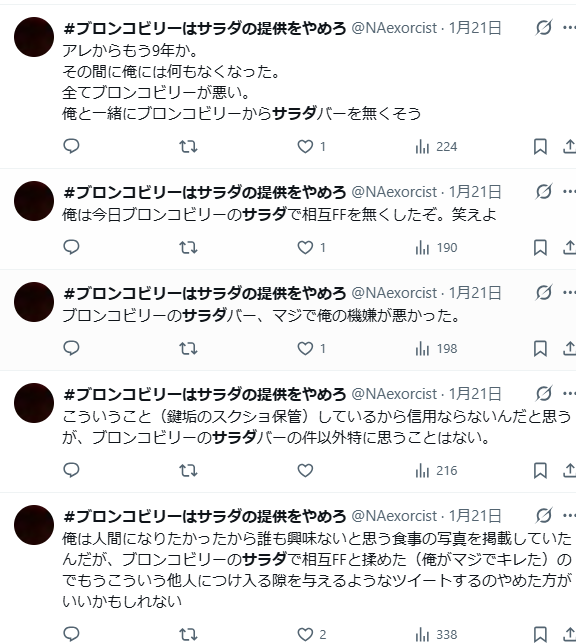Open more options on first tweet

pos(569,28)
